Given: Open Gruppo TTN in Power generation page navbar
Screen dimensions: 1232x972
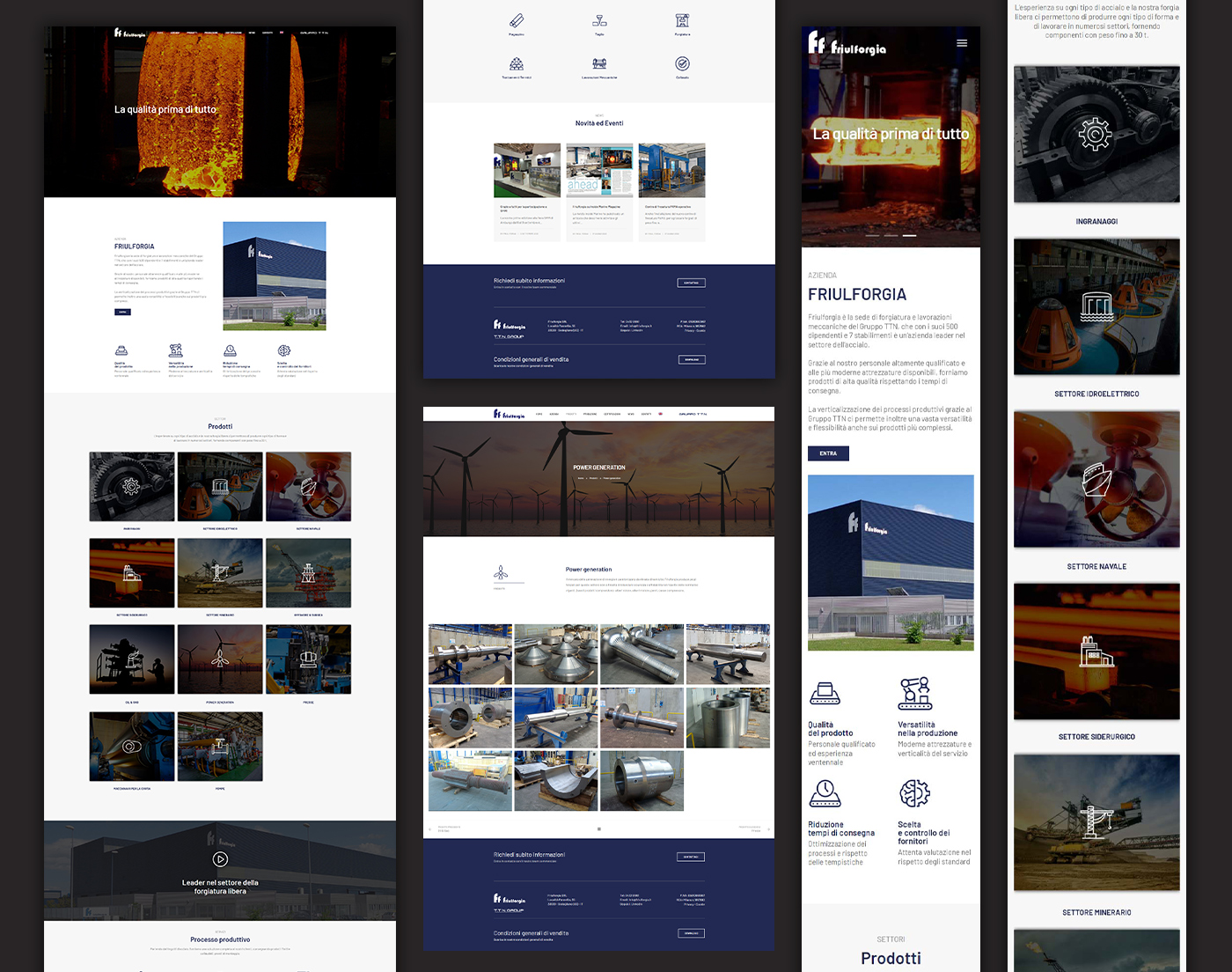Looking at the screenshot, I should (x=693, y=414).
